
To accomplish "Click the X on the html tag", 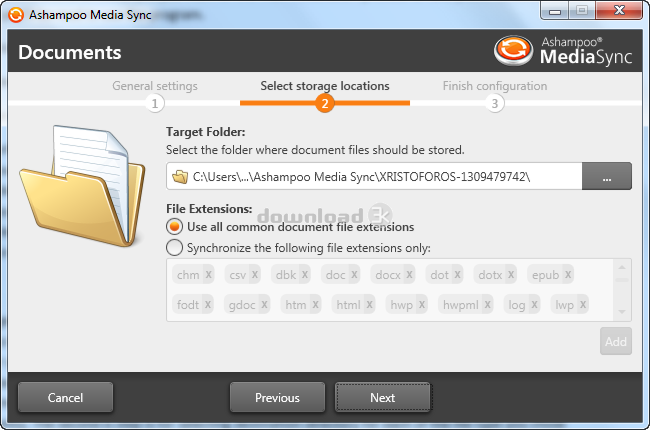I will (369, 305).
